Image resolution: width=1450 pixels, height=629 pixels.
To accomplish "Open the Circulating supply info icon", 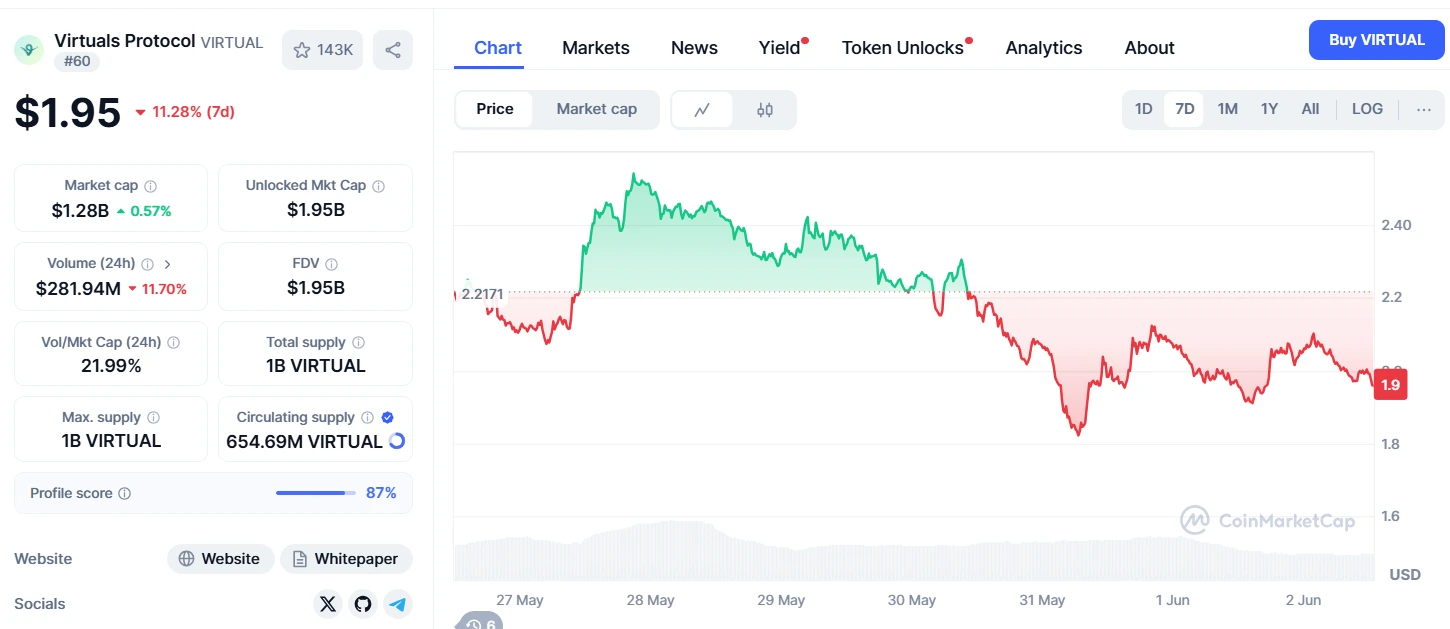I will (x=368, y=418).
